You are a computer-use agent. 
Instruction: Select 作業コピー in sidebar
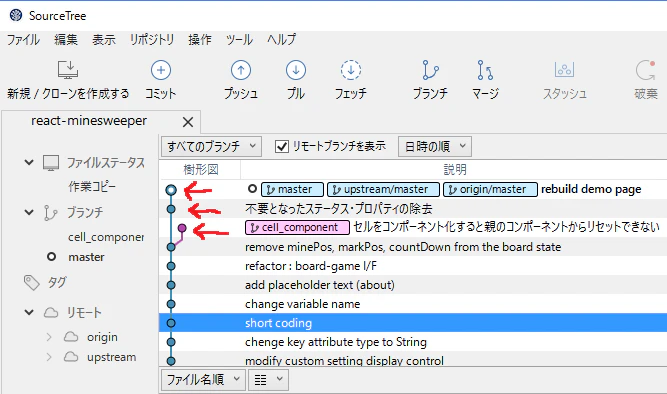(92, 187)
